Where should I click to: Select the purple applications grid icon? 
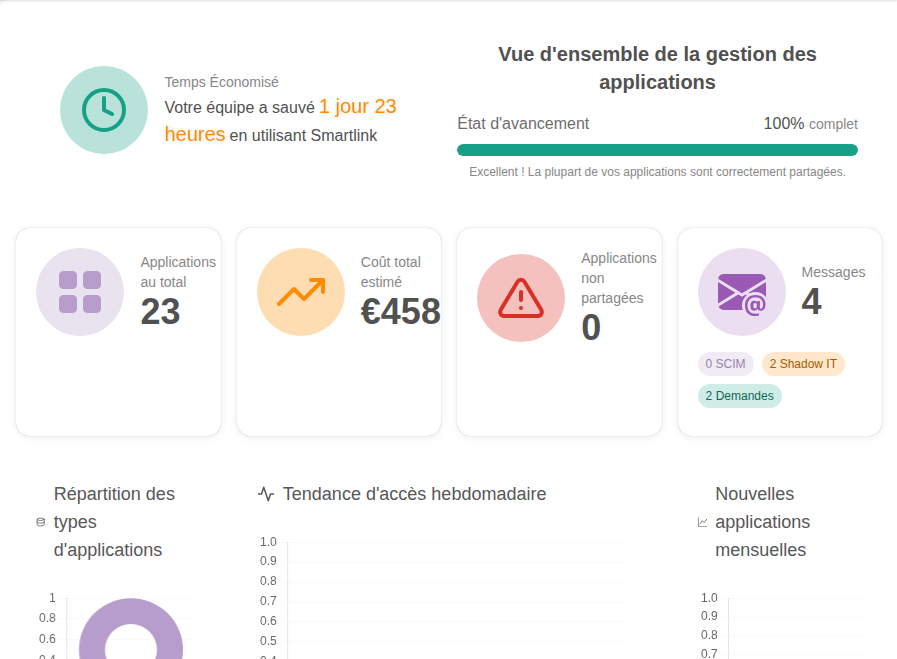point(79,291)
